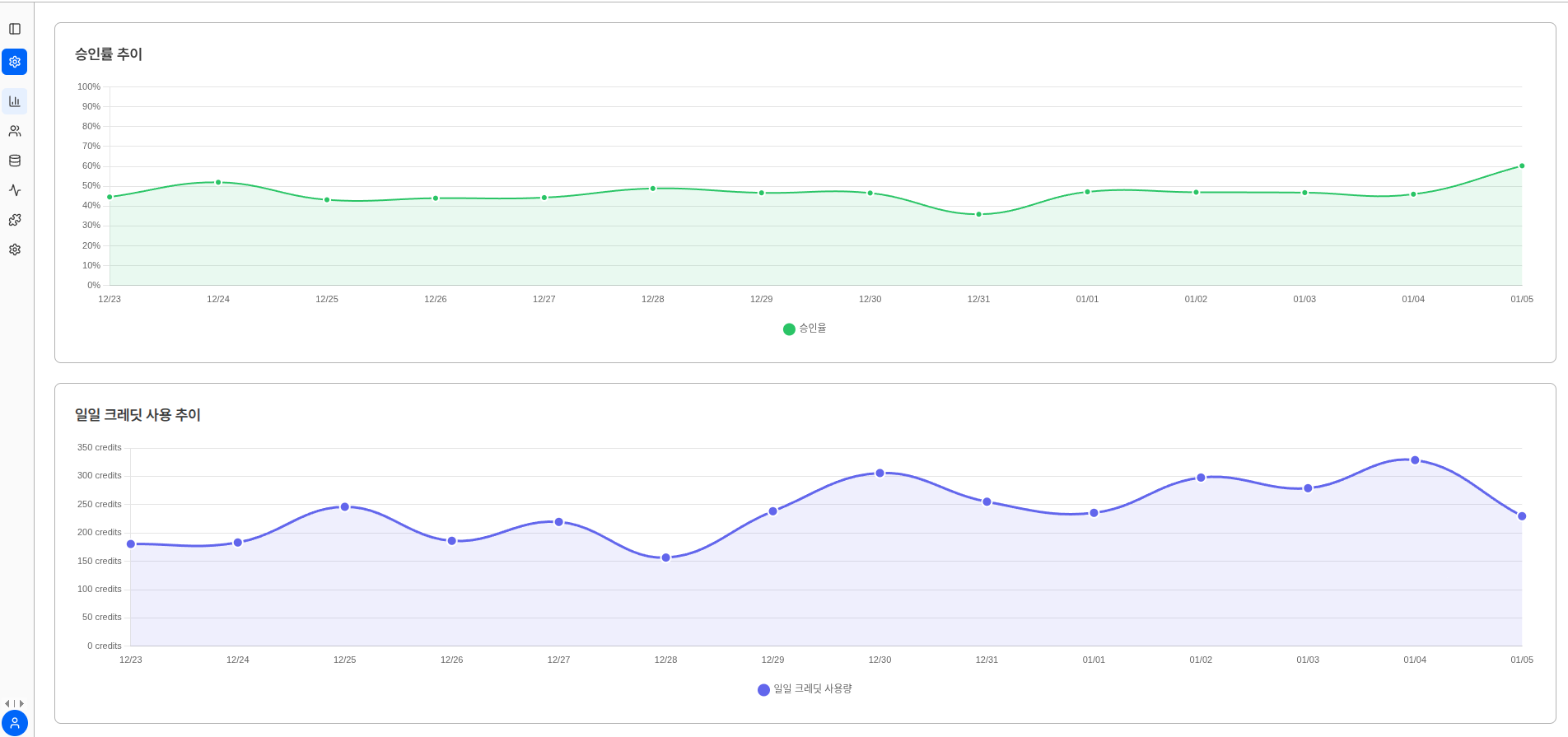
Task: Open the users icon in sidebar
Action: tap(15, 131)
